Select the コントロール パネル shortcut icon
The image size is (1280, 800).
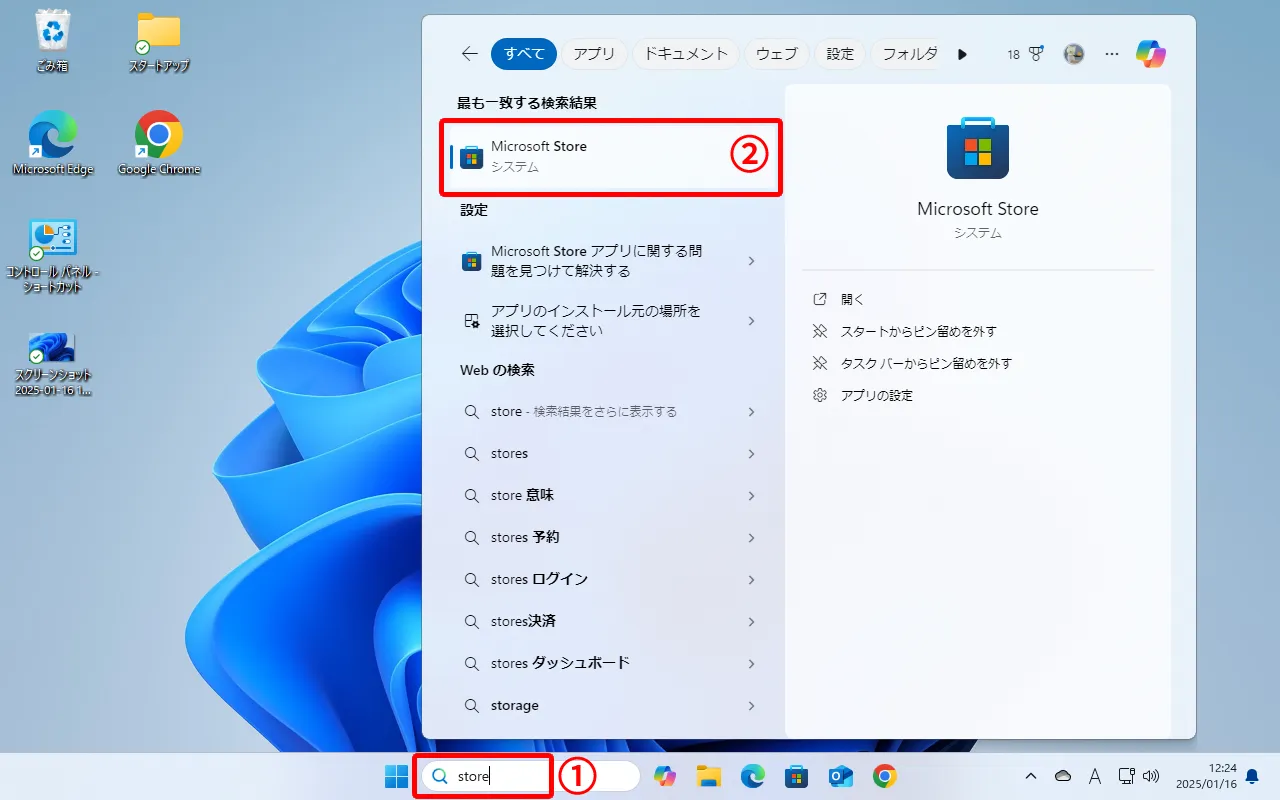click(x=53, y=256)
